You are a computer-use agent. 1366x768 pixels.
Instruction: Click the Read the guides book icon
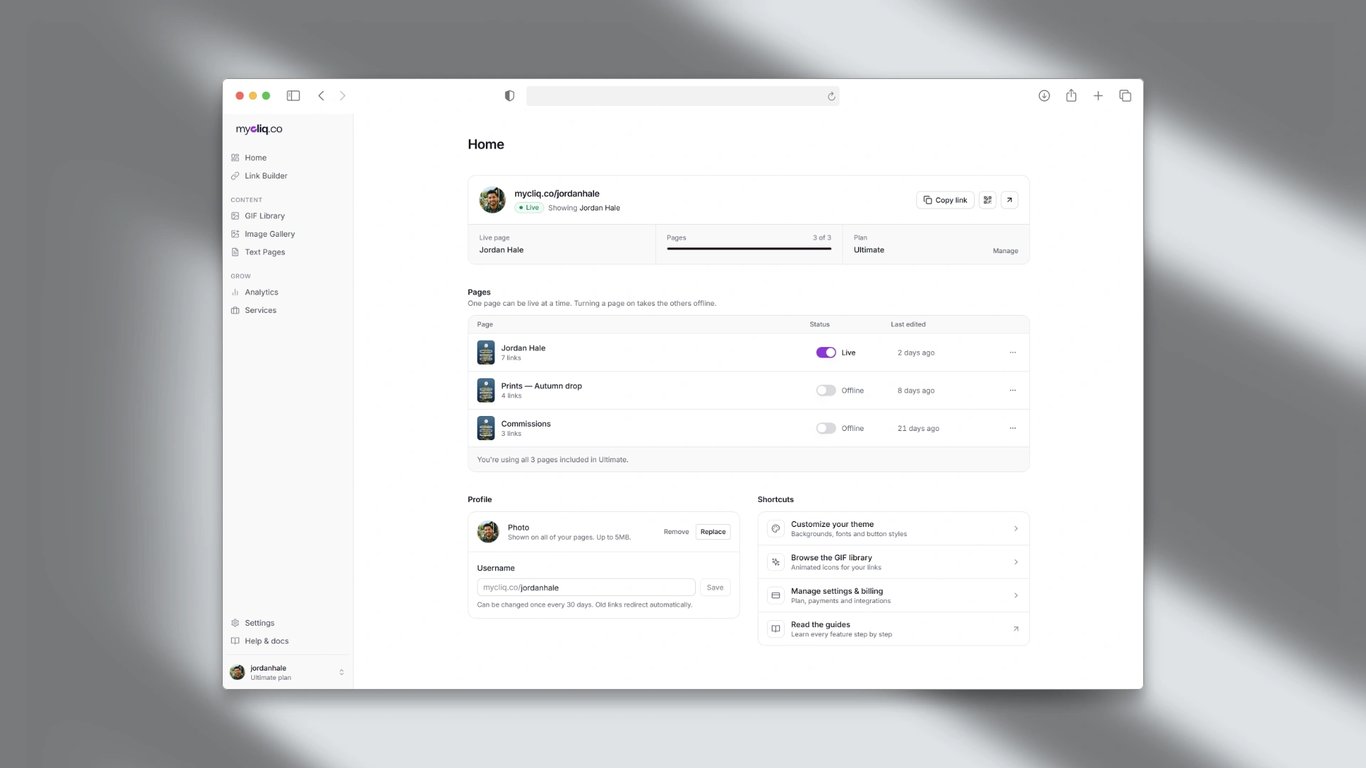[775, 629]
